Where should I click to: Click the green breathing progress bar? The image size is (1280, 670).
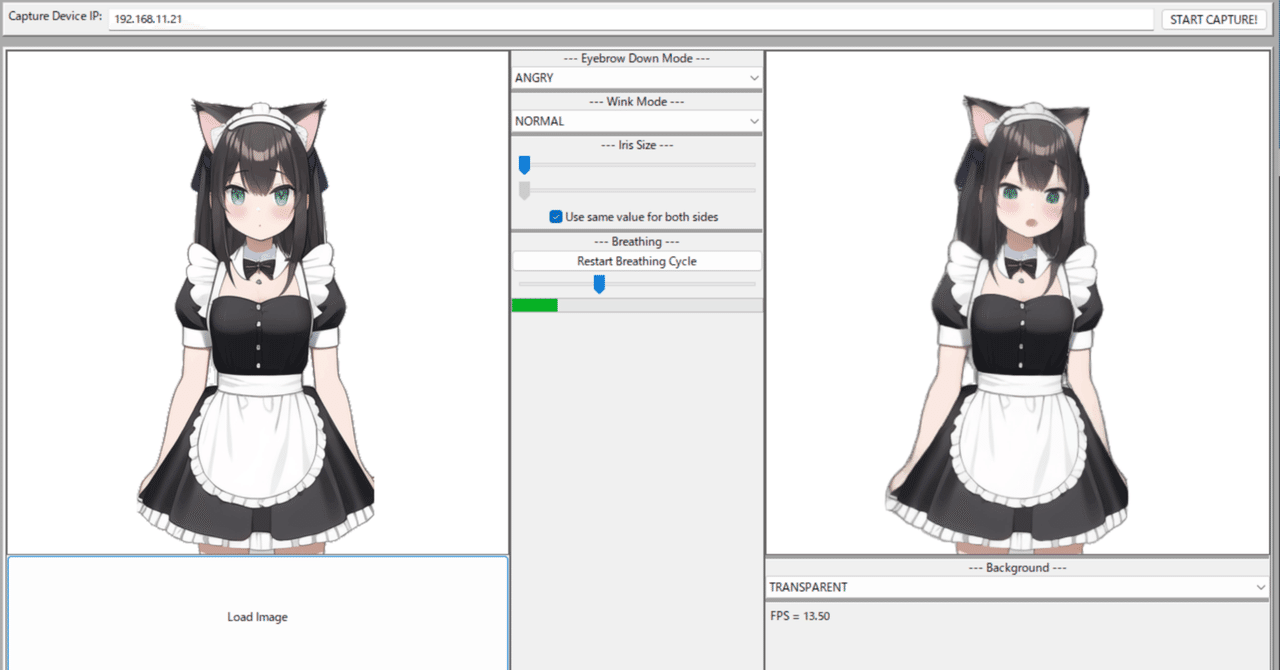[x=534, y=304]
